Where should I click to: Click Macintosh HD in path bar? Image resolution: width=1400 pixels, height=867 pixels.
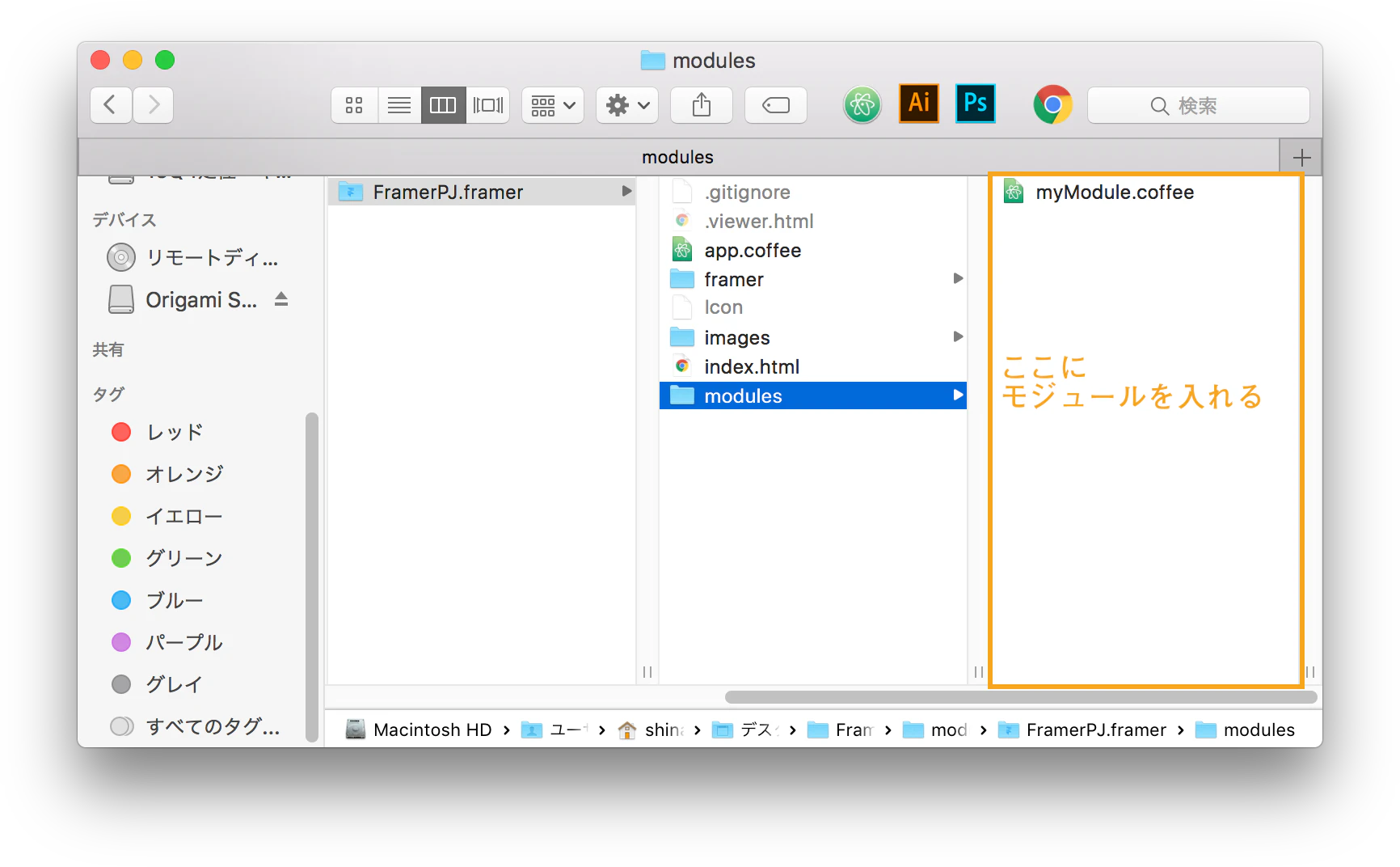(x=419, y=730)
